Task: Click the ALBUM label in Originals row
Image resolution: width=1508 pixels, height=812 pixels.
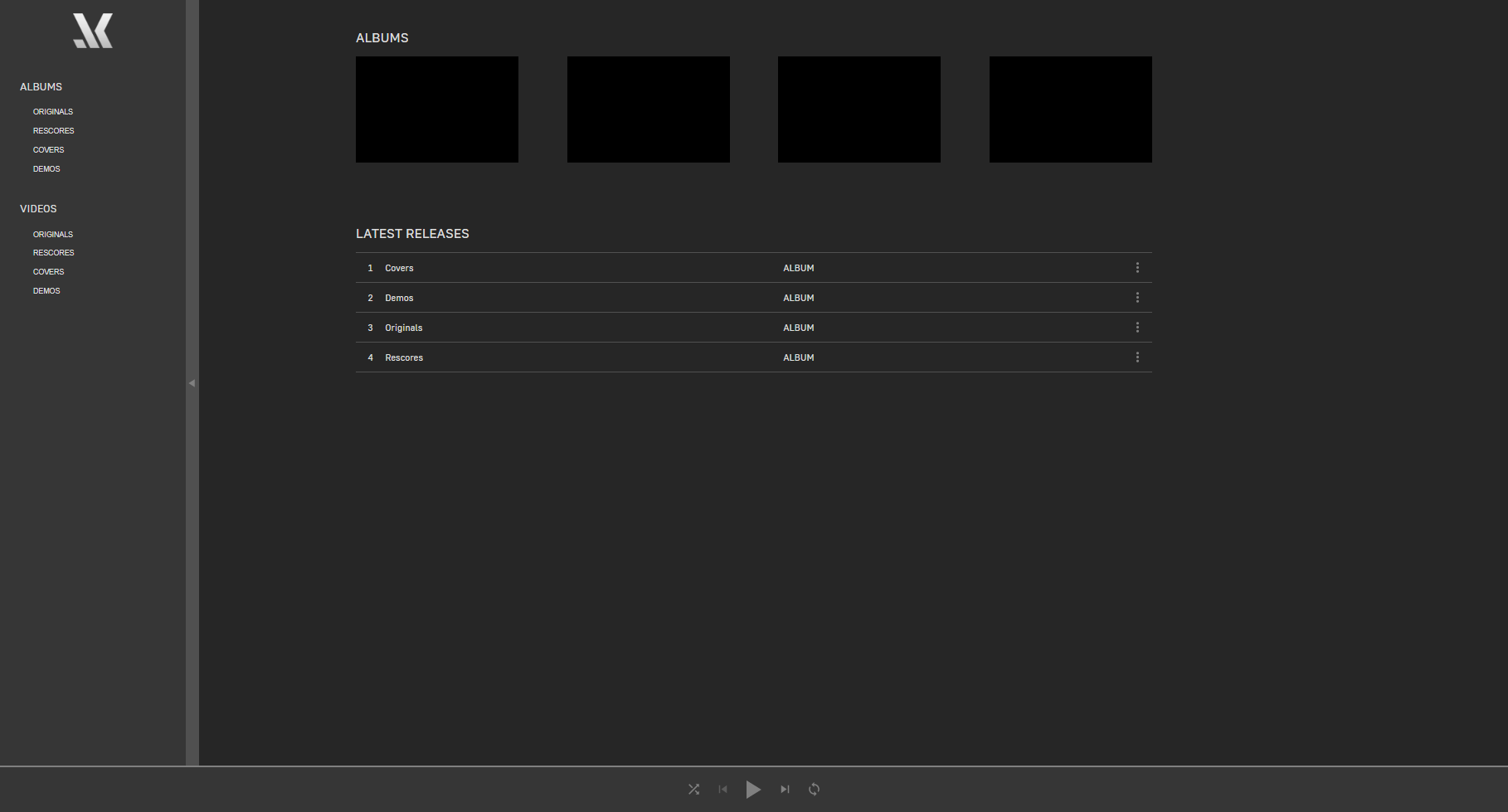Action: [799, 328]
